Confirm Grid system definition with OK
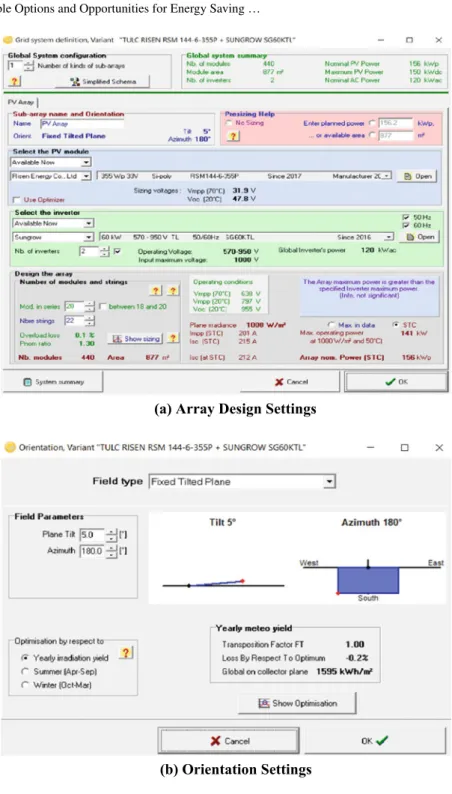The width and height of the screenshot is (452, 794). click(396, 382)
